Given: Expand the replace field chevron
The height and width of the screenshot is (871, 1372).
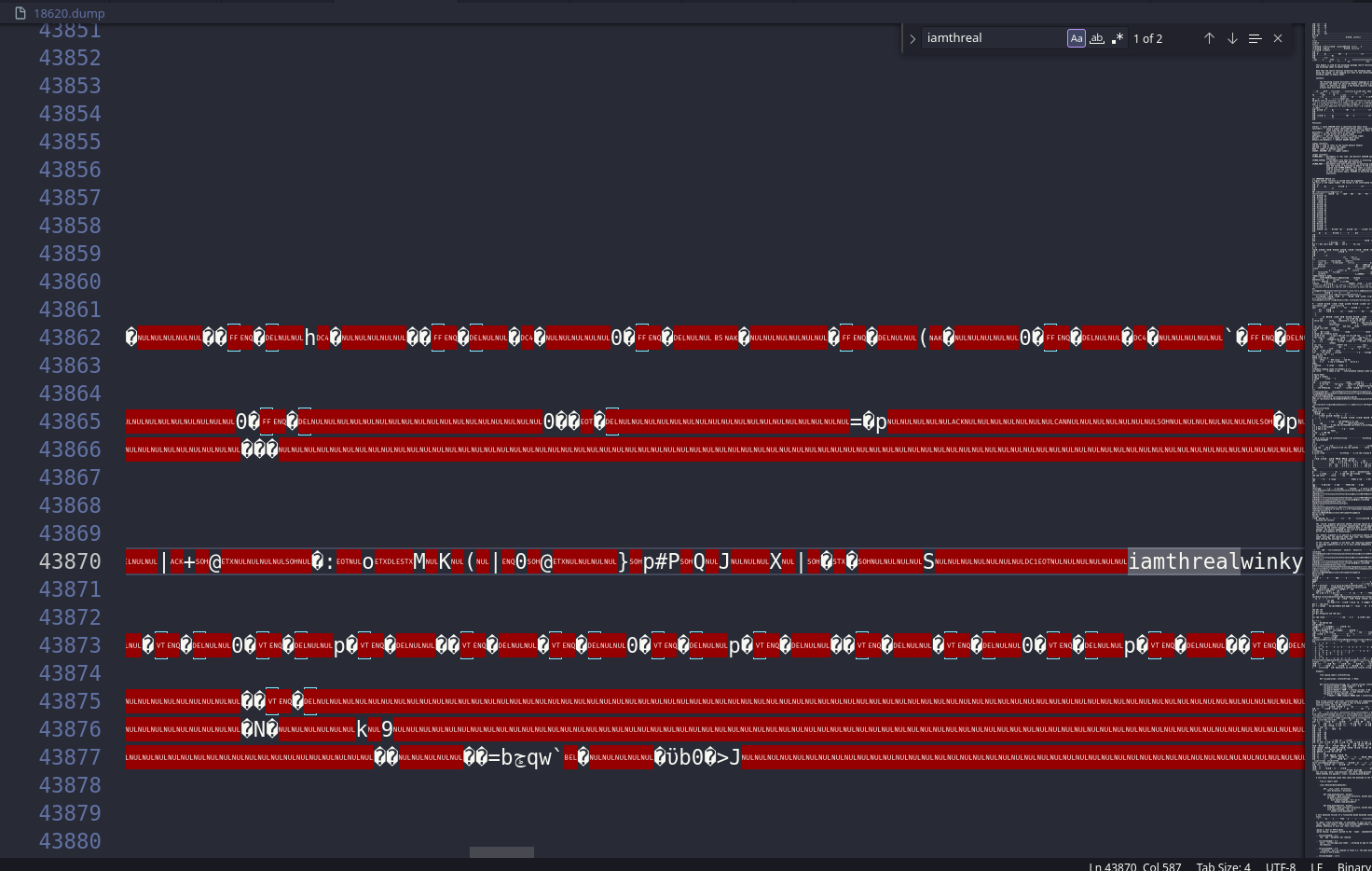Looking at the screenshot, I should (x=912, y=39).
